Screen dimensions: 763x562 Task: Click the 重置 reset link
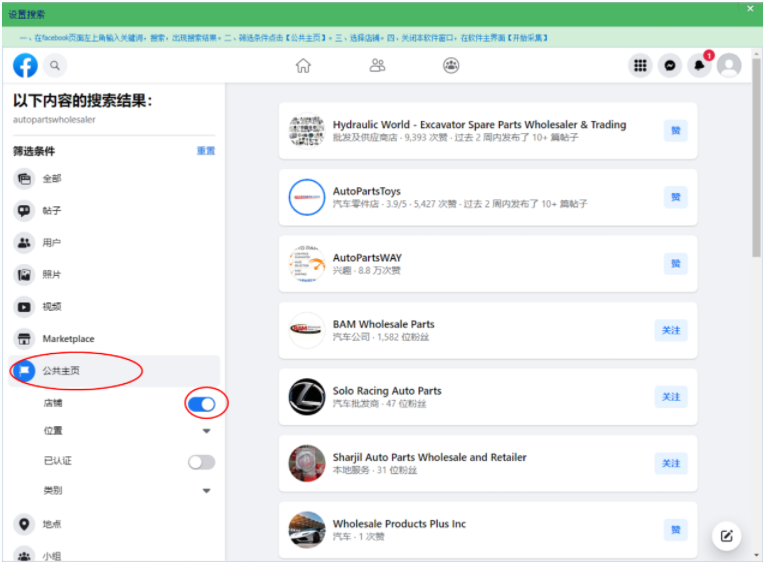206,151
